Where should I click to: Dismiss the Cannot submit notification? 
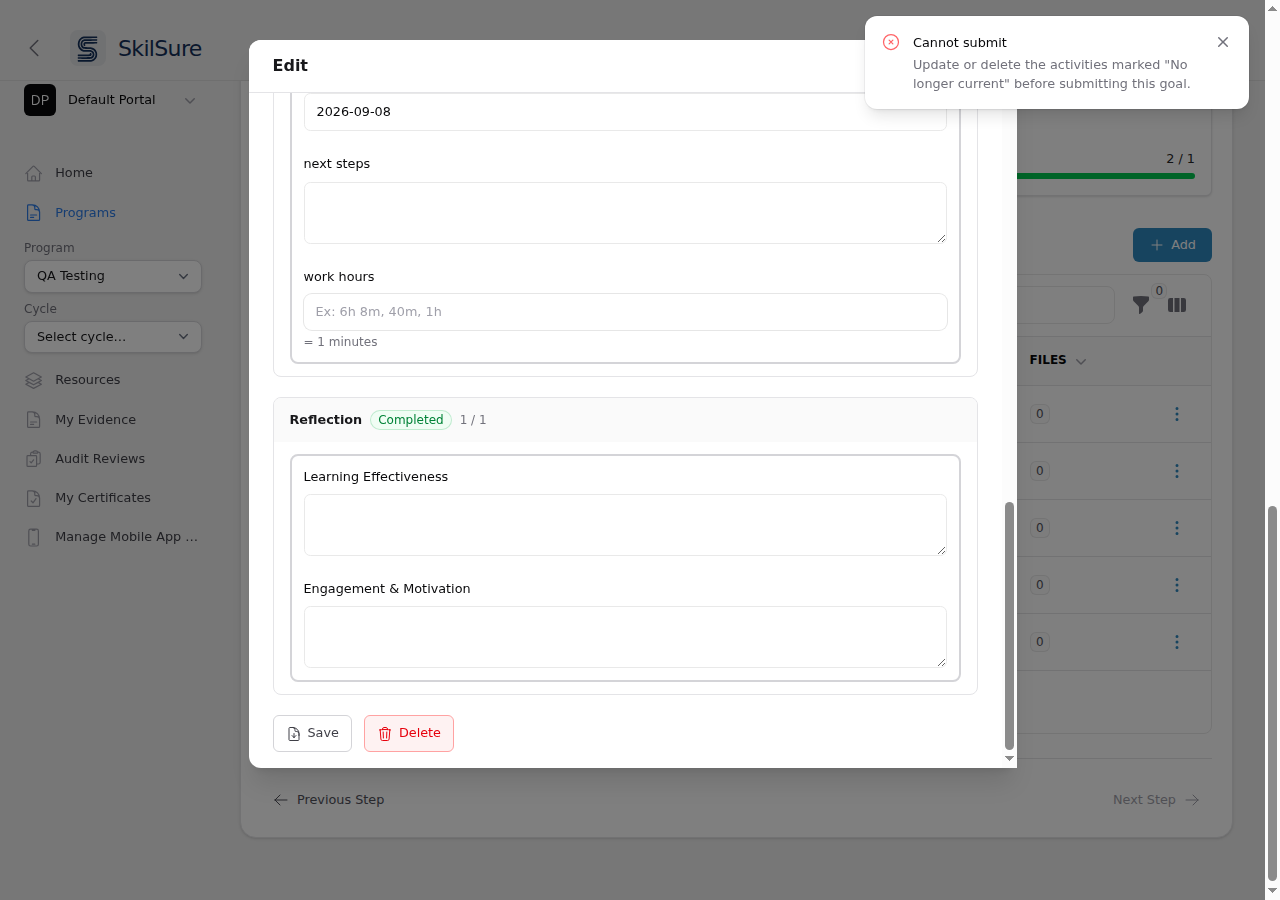[1223, 42]
